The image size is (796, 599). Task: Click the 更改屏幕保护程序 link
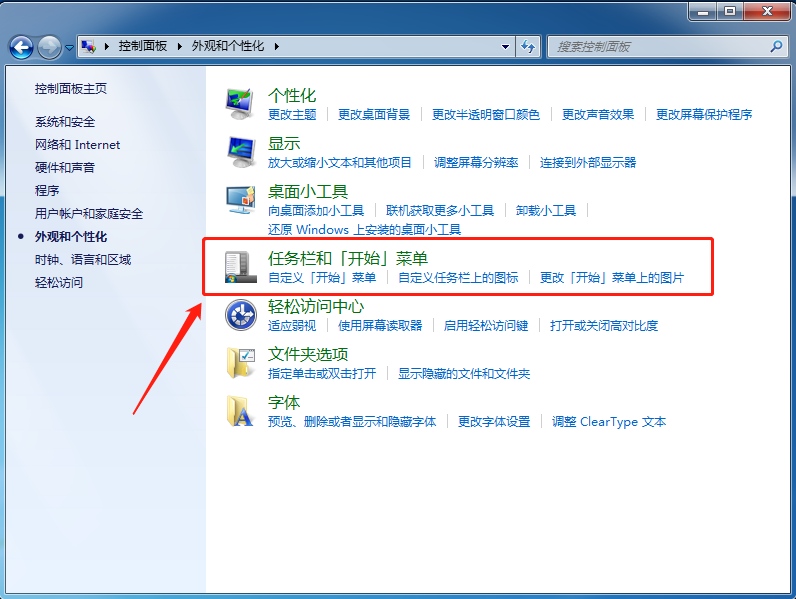point(704,115)
